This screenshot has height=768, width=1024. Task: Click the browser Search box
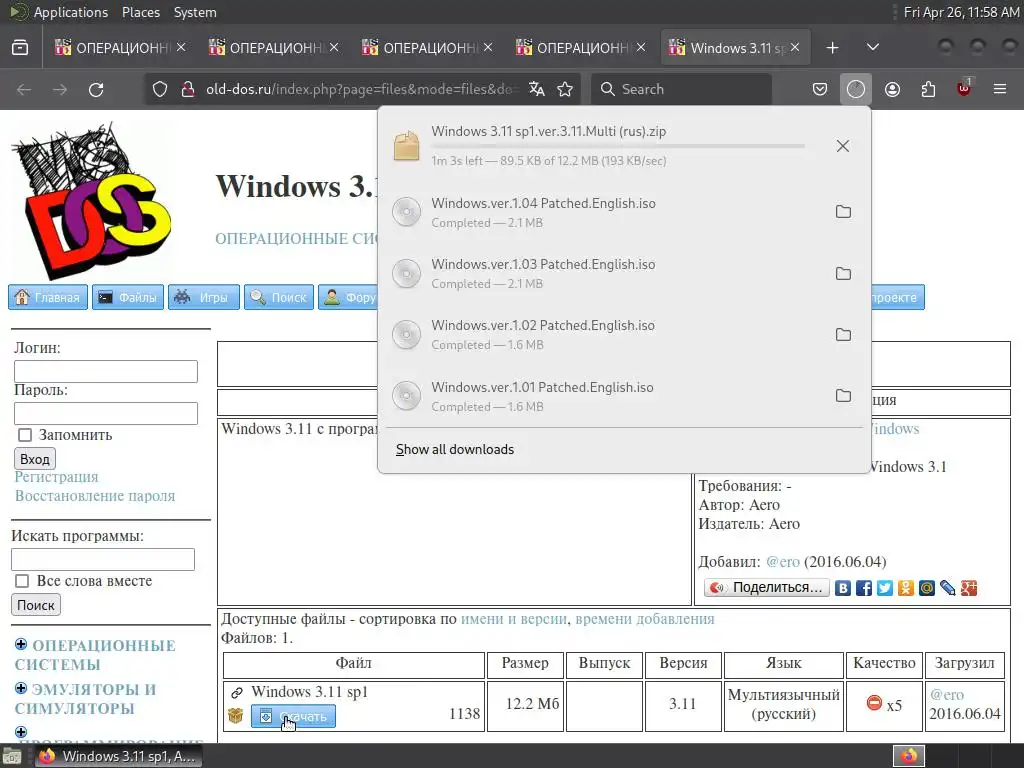coord(682,89)
